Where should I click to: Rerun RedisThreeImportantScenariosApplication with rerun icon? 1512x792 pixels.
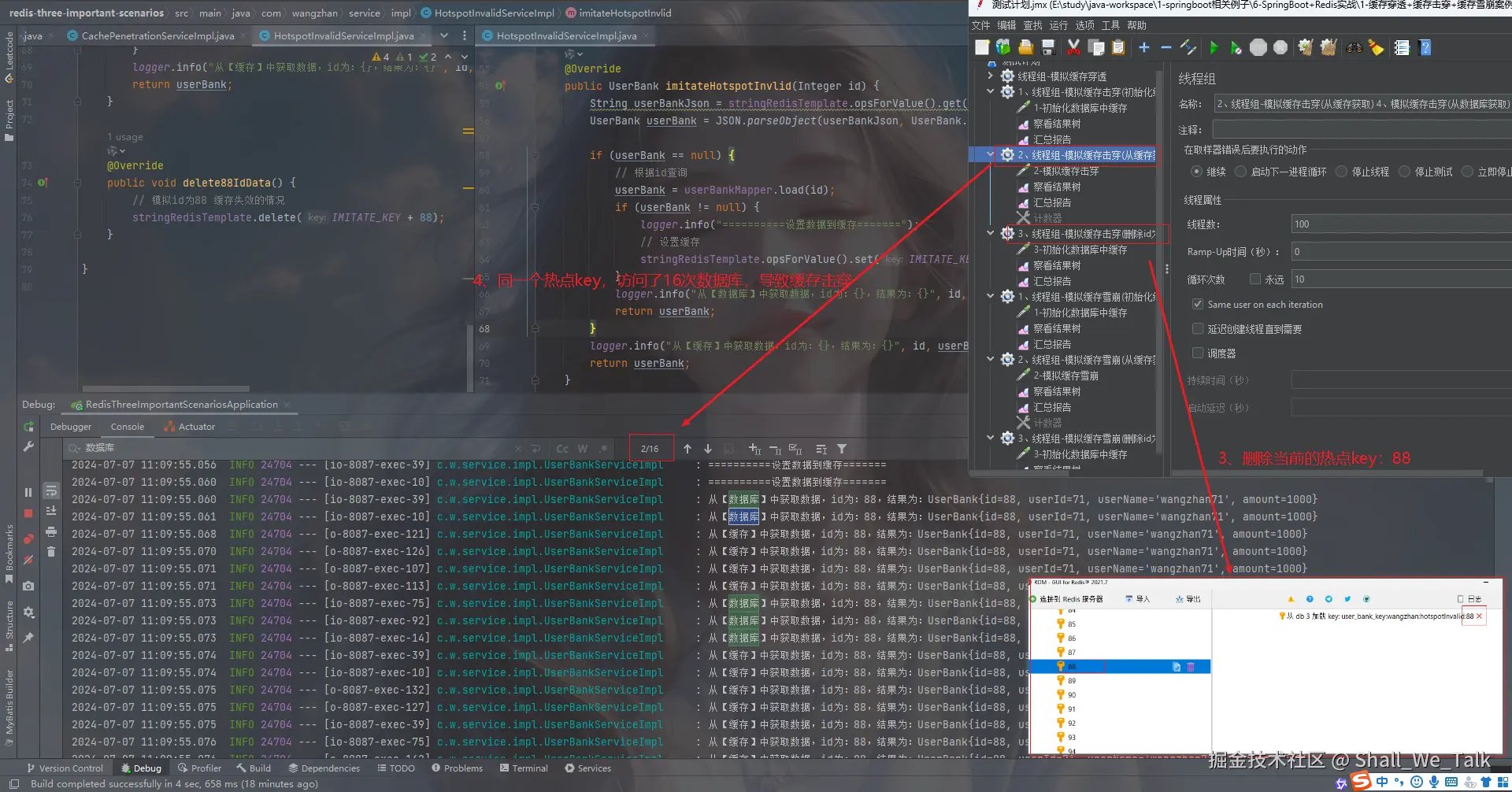tap(28, 426)
